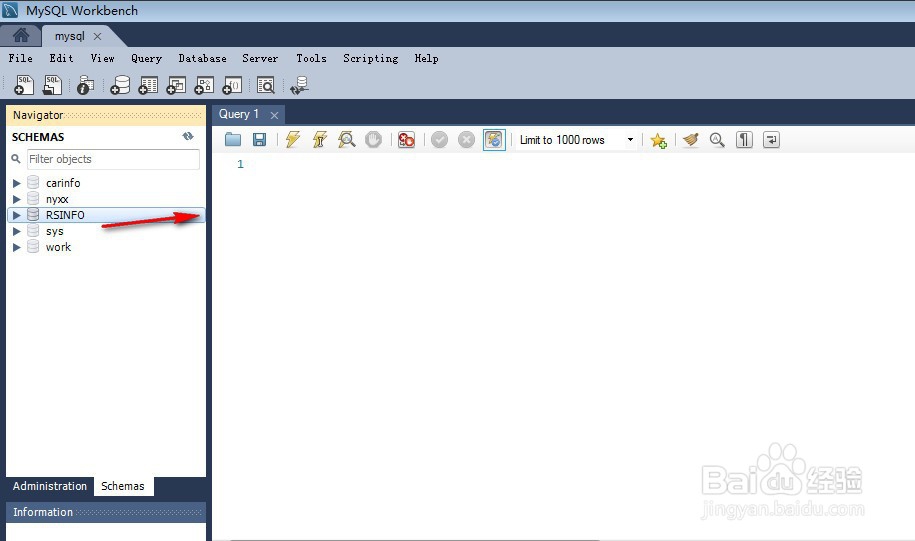Image resolution: width=915 pixels, height=541 pixels.
Task: Toggle continue on error icon
Action: [x=406, y=139]
